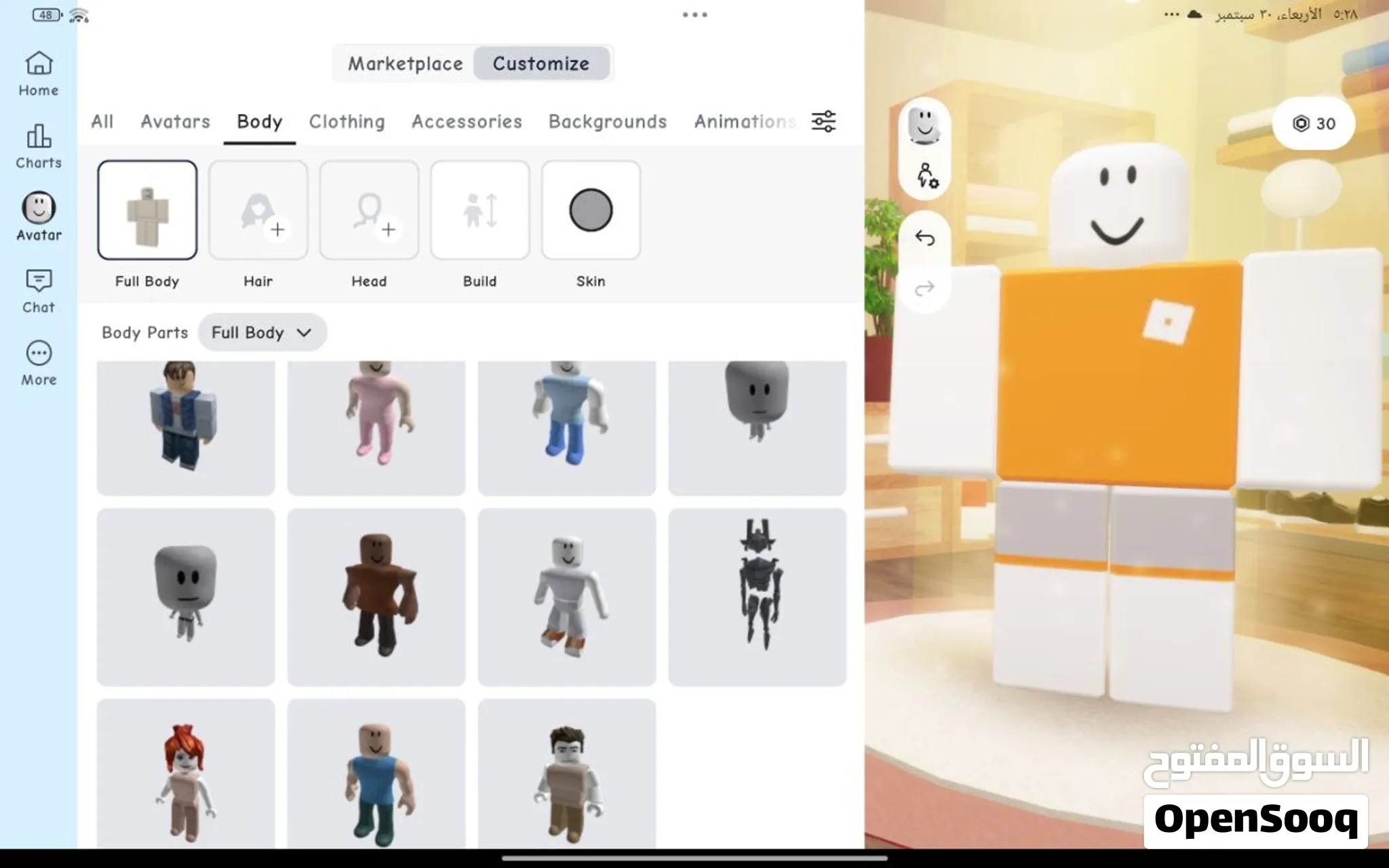Select the Body tab
This screenshot has width=1389, height=868.
[259, 121]
